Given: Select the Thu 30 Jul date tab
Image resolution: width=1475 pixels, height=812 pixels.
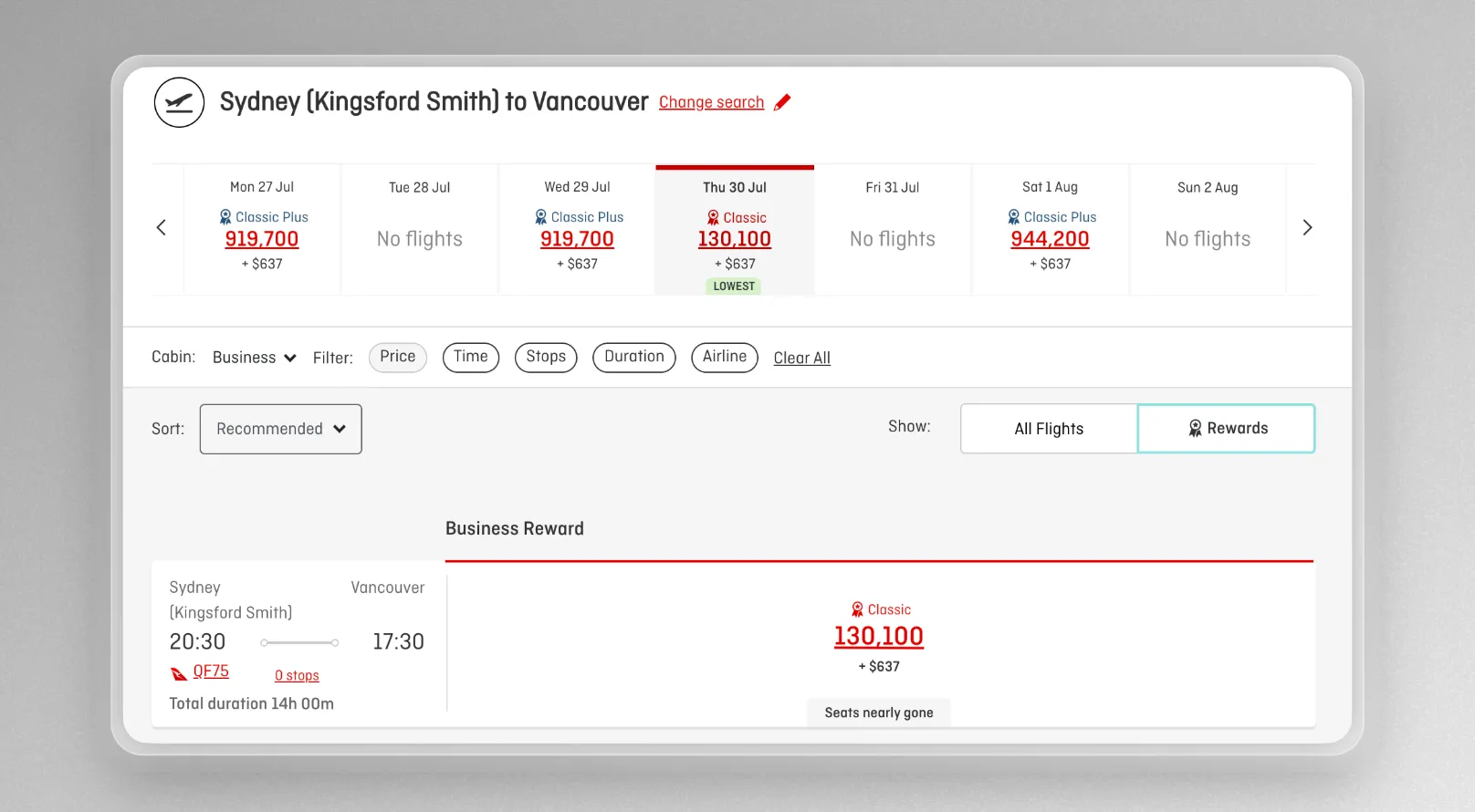Looking at the screenshot, I should tap(735, 230).
